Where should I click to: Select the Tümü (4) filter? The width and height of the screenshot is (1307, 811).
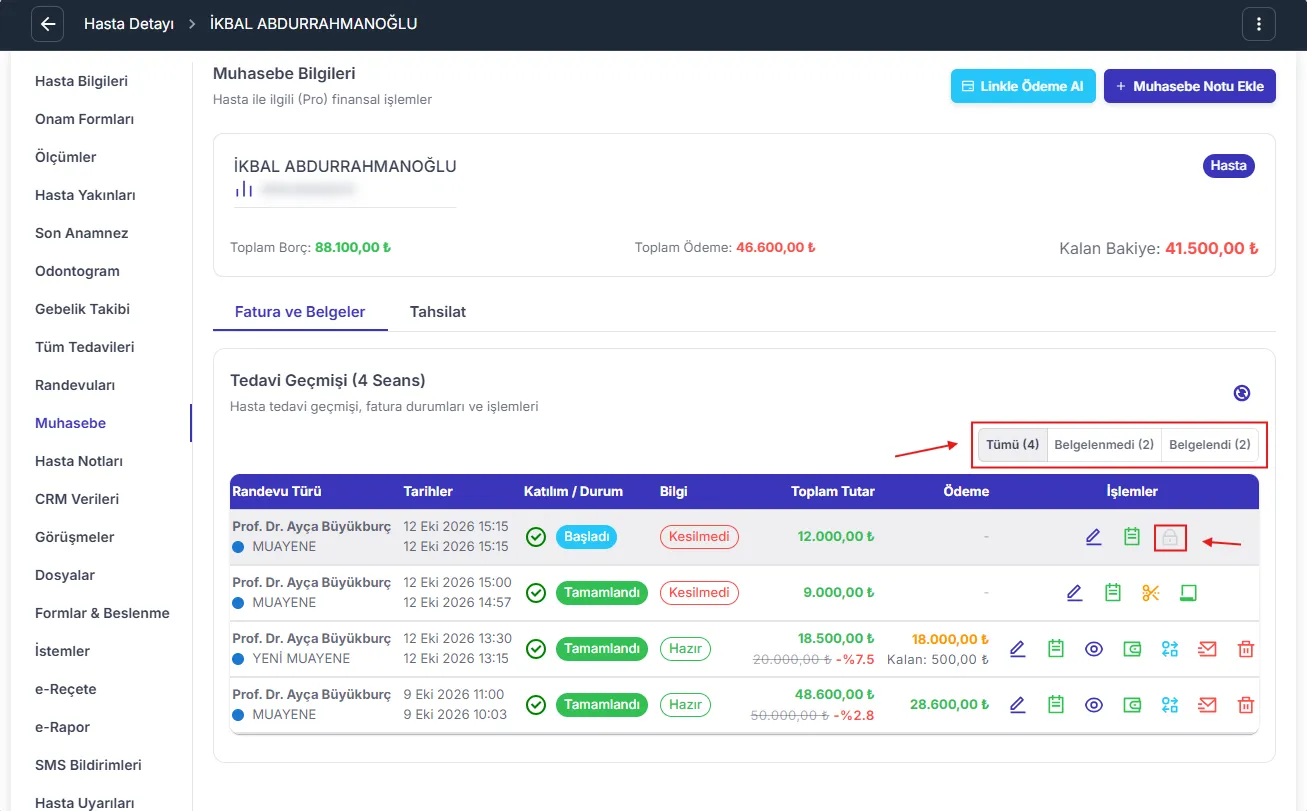[1013, 445]
